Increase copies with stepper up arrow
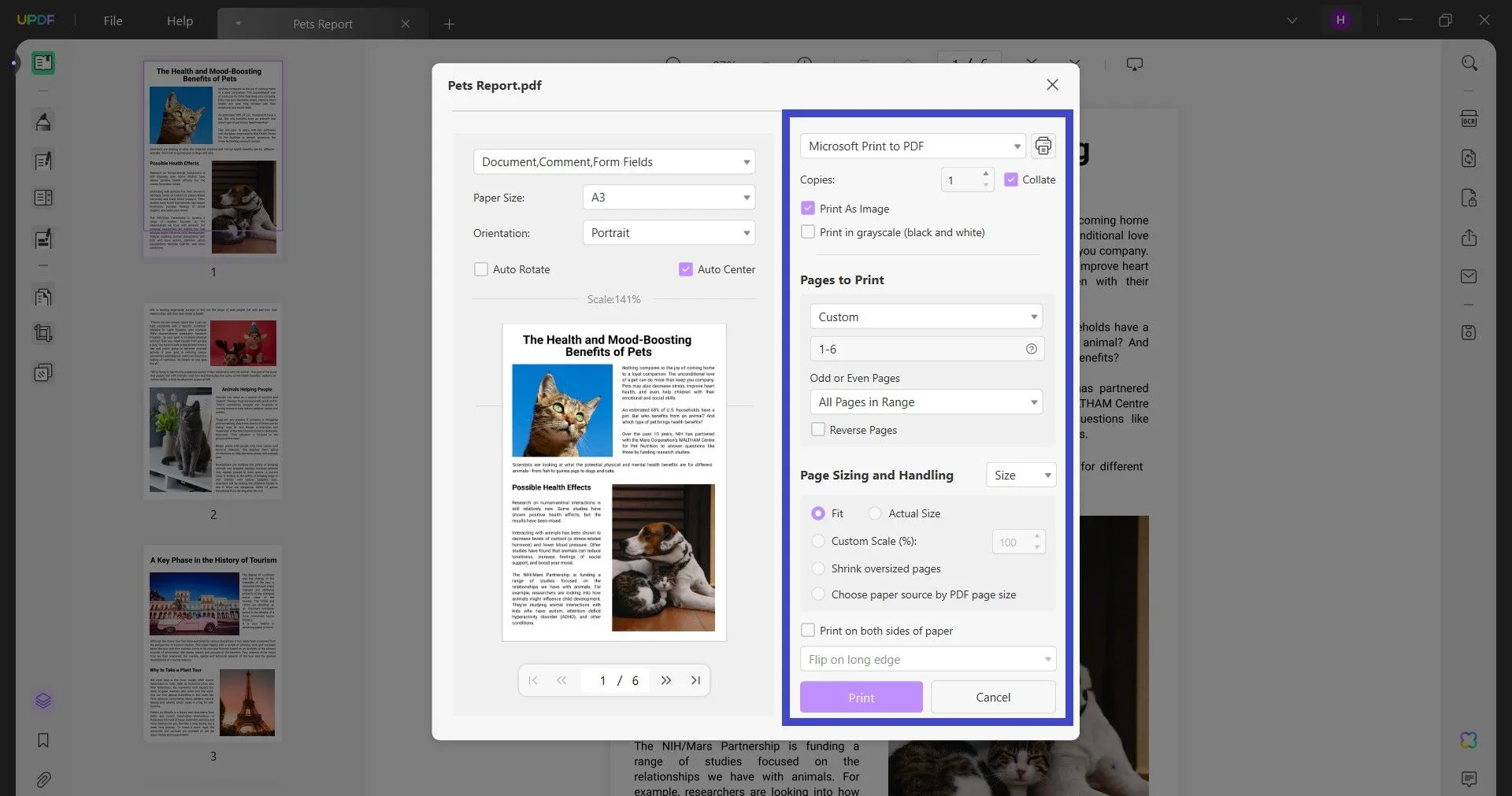Image resolution: width=1512 pixels, height=796 pixels. [985, 174]
